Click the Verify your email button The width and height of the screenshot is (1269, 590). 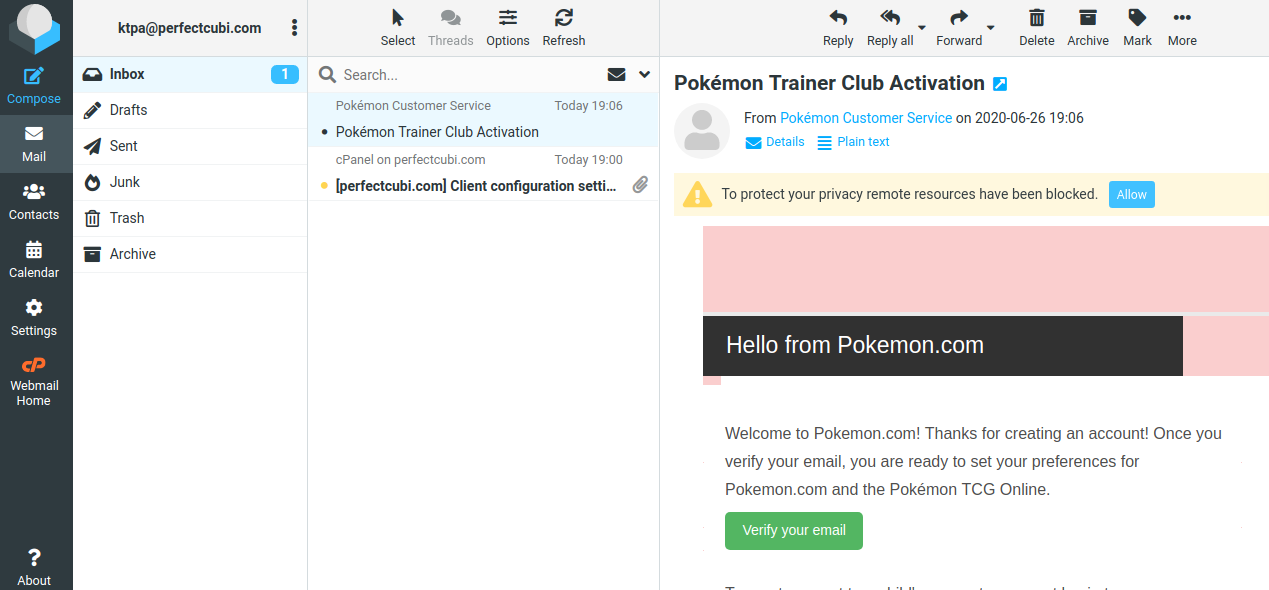coord(794,531)
